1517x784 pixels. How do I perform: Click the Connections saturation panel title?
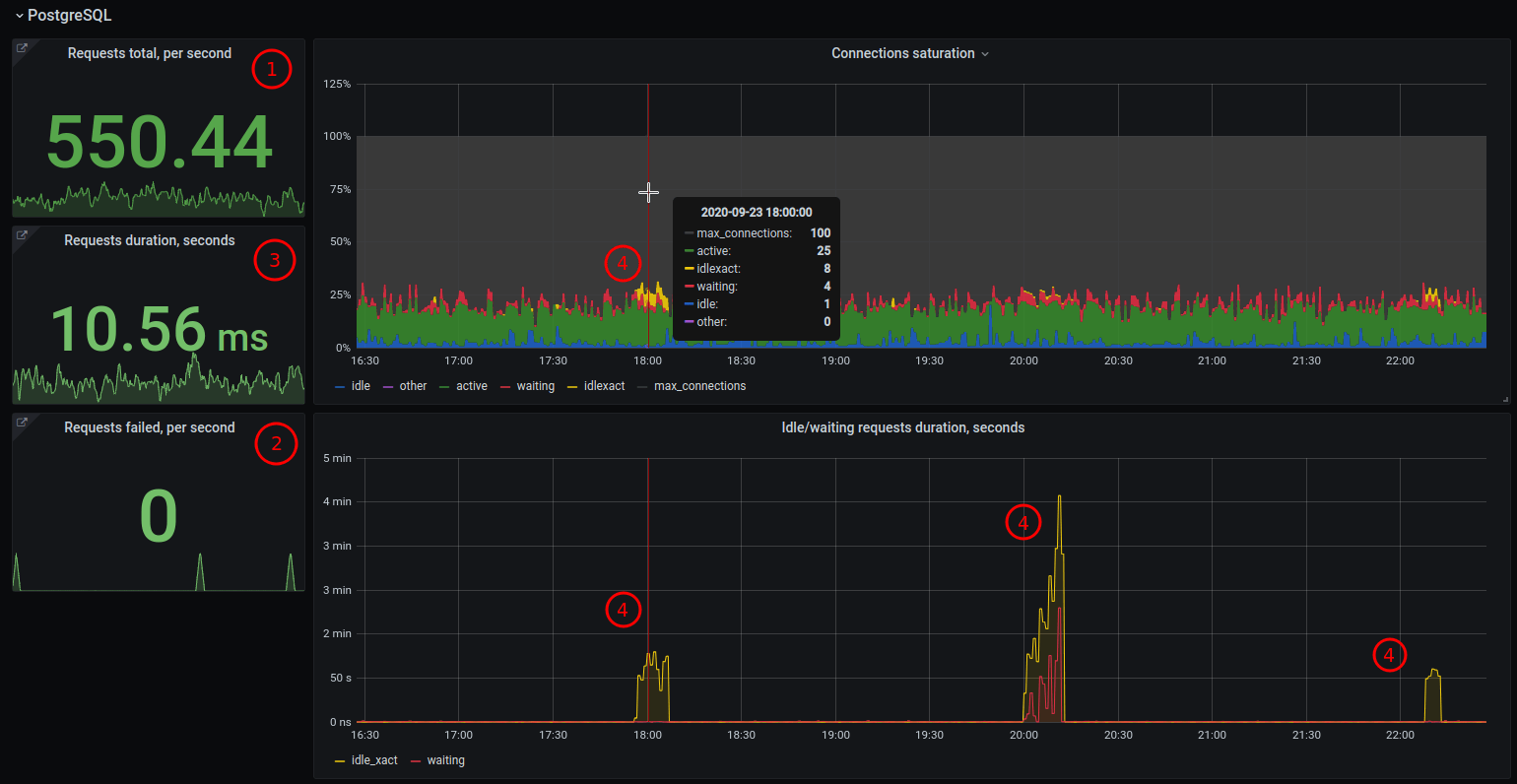[902, 53]
